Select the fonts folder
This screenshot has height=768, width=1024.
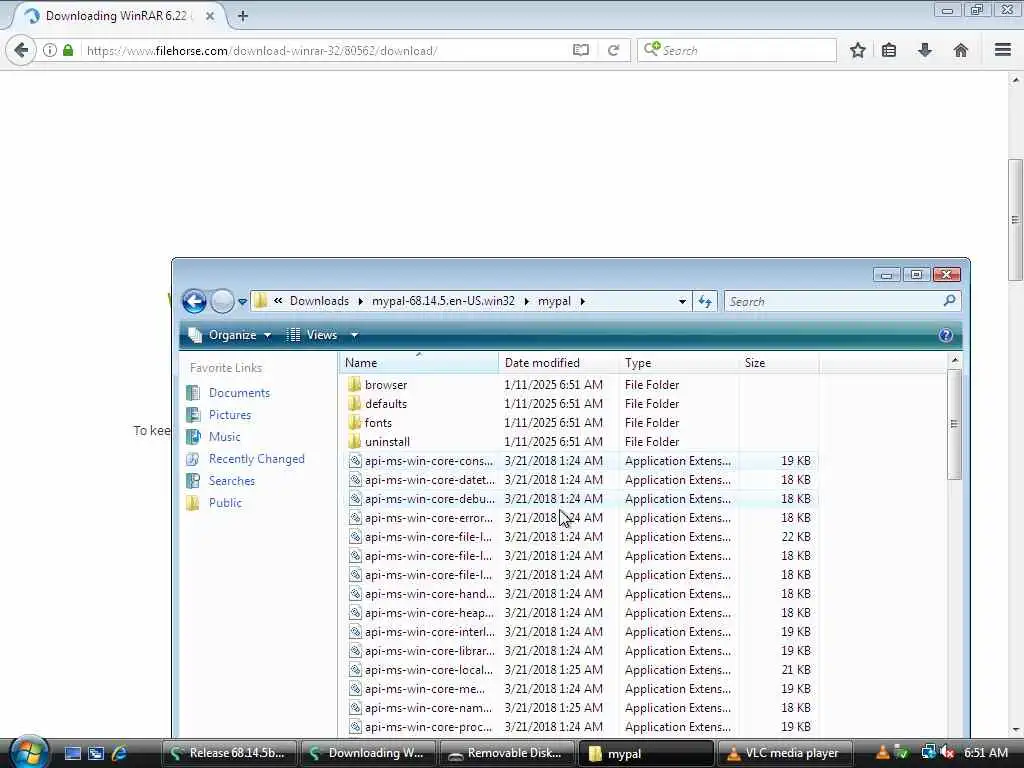click(378, 423)
